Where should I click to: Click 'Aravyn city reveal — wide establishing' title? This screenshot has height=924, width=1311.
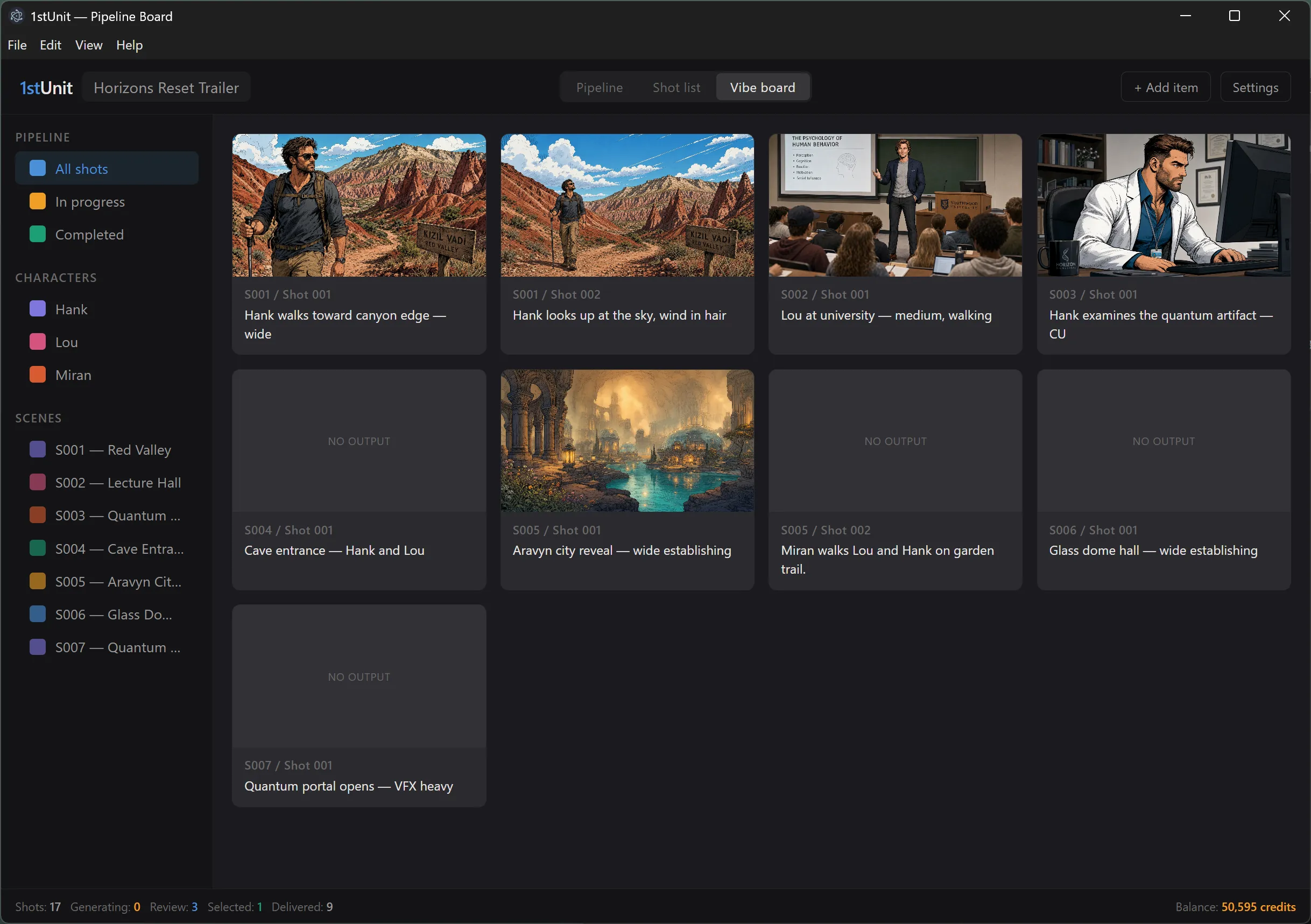click(x=621, y=551)
